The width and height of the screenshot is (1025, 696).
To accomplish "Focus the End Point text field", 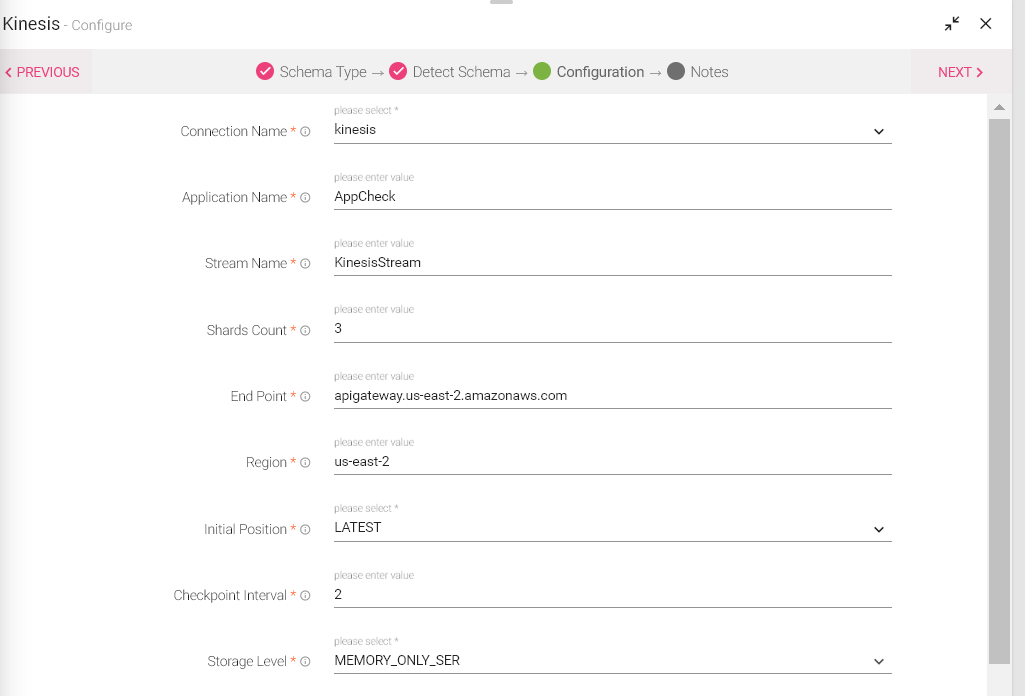I will tap(611, 396).
